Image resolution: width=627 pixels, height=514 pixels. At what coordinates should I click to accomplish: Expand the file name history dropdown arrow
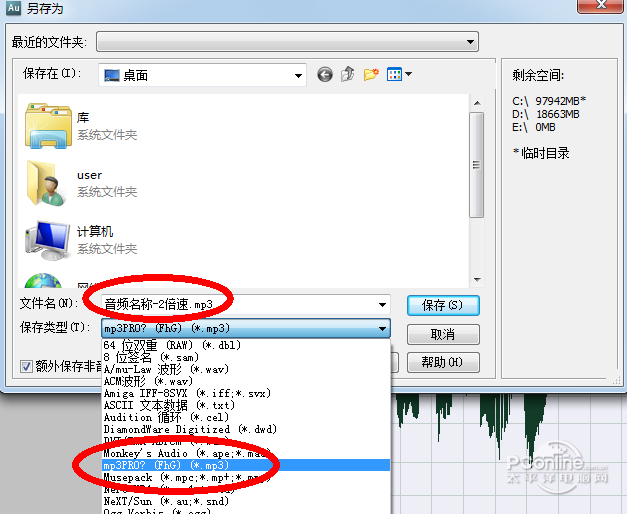pyautogui.click(x=382, y=305)
